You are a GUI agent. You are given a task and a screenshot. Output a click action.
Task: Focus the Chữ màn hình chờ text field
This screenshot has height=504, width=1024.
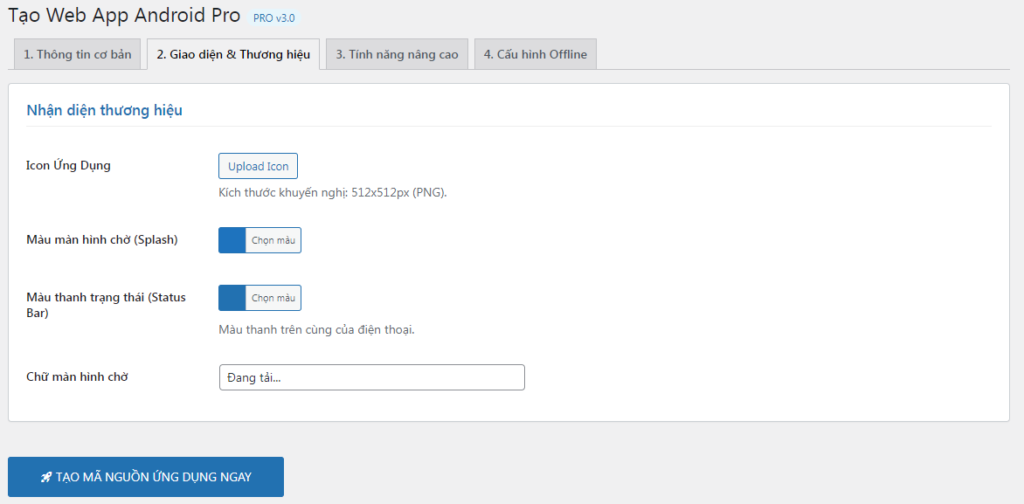(x=371, y=377)
